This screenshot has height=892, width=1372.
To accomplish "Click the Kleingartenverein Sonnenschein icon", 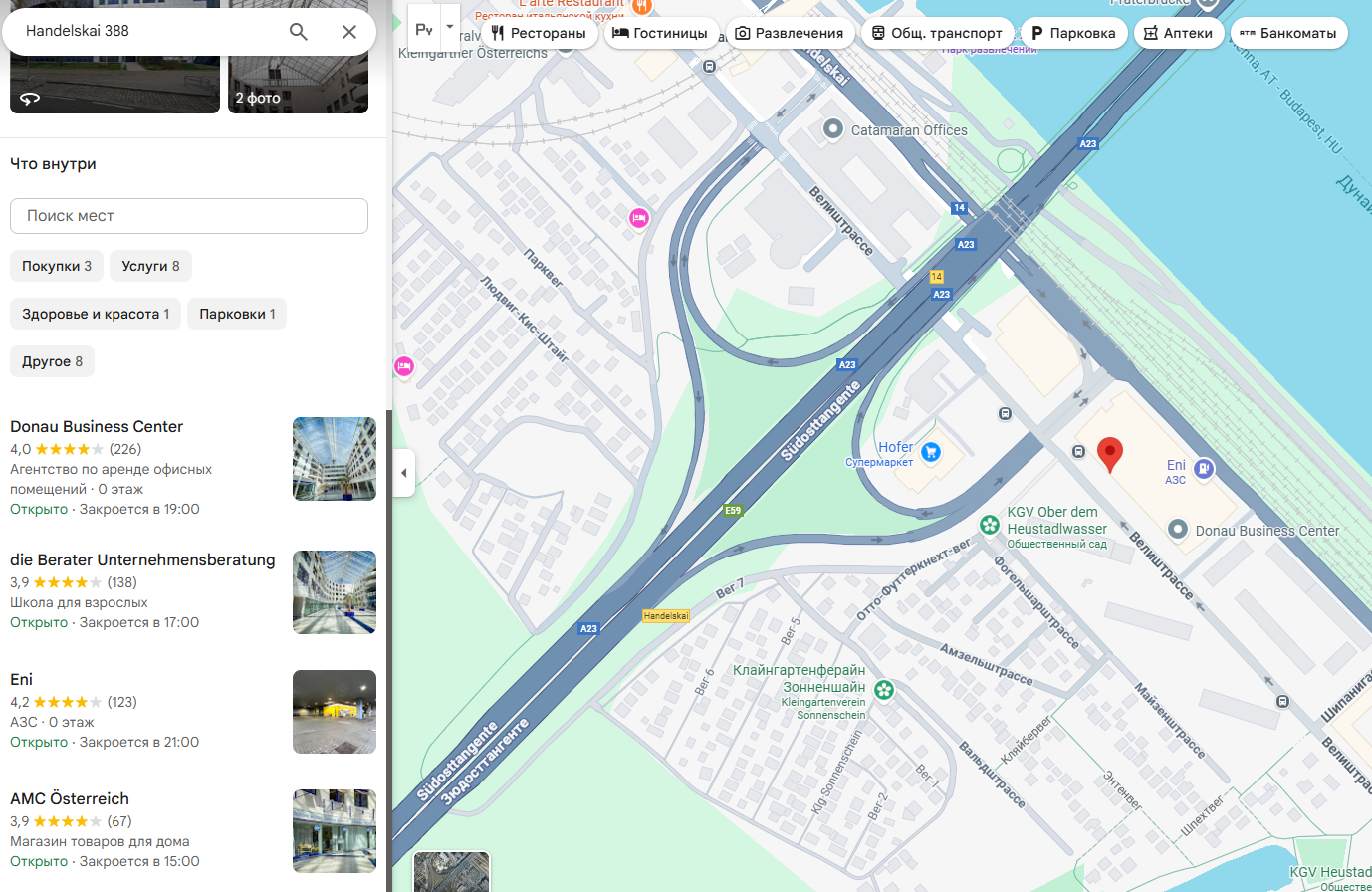I will (x=883, y=690).
